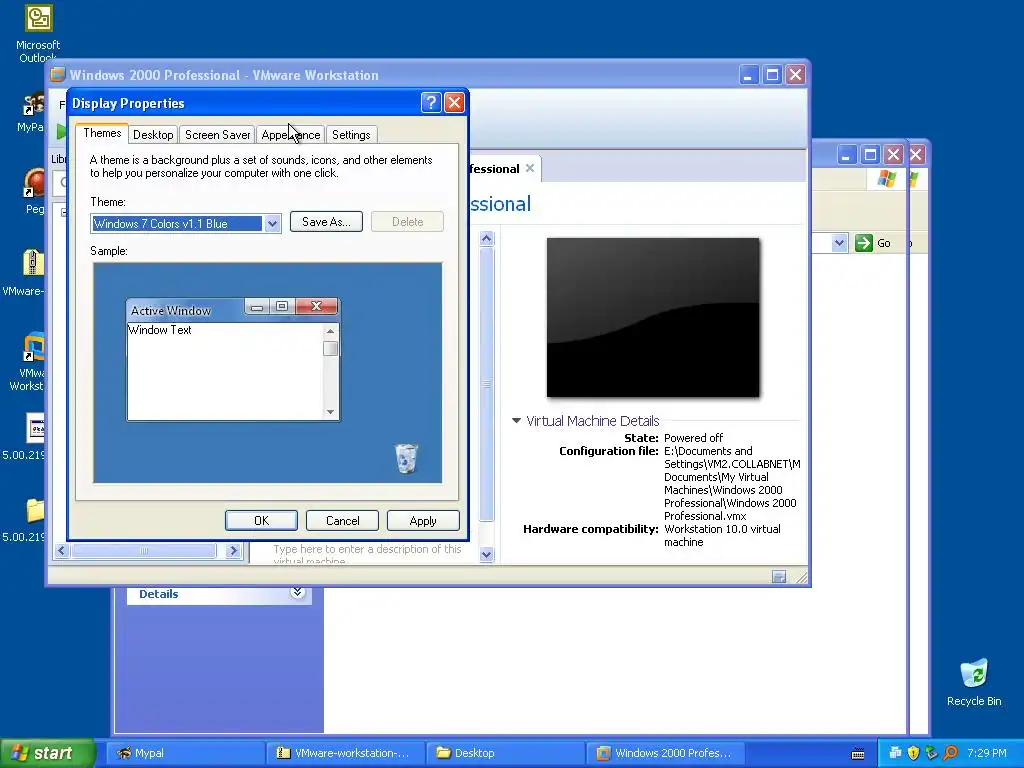The height and width of the screenshot is (768, 1024).
Task: Collapse the Virtual Machine Details section
Action: click(x=517, y=421)
